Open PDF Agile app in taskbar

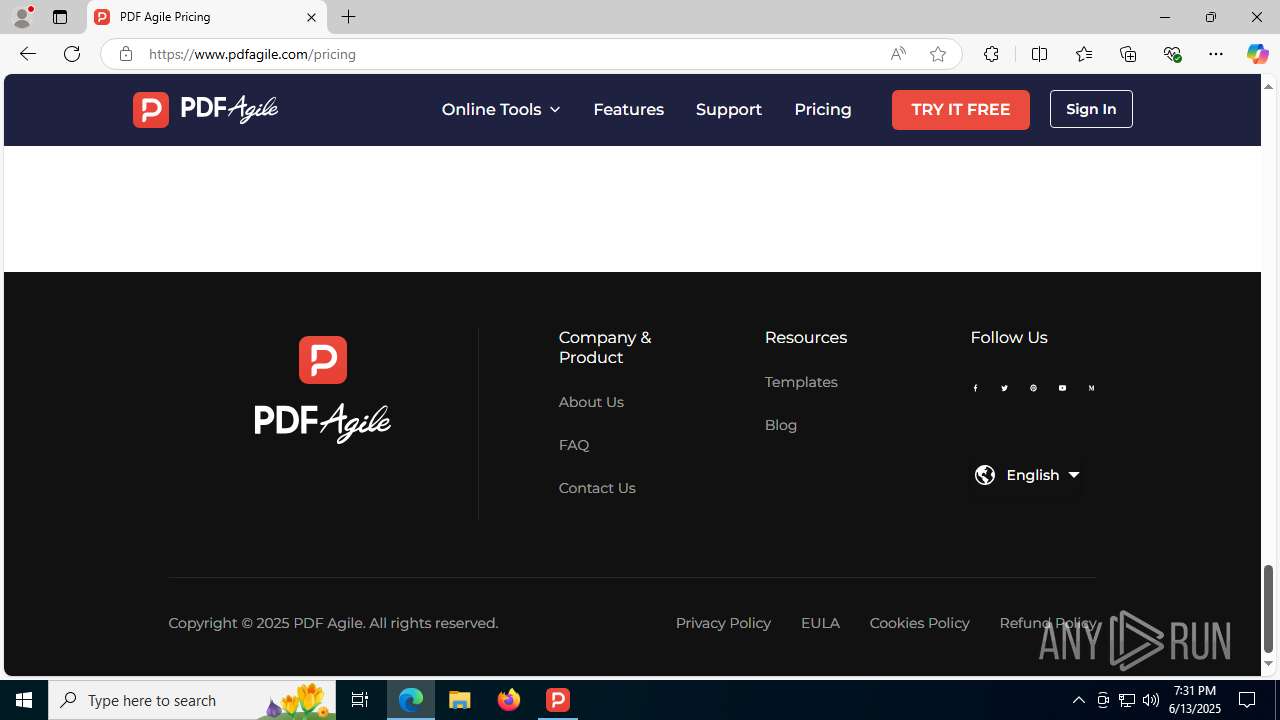coord(558,700)
